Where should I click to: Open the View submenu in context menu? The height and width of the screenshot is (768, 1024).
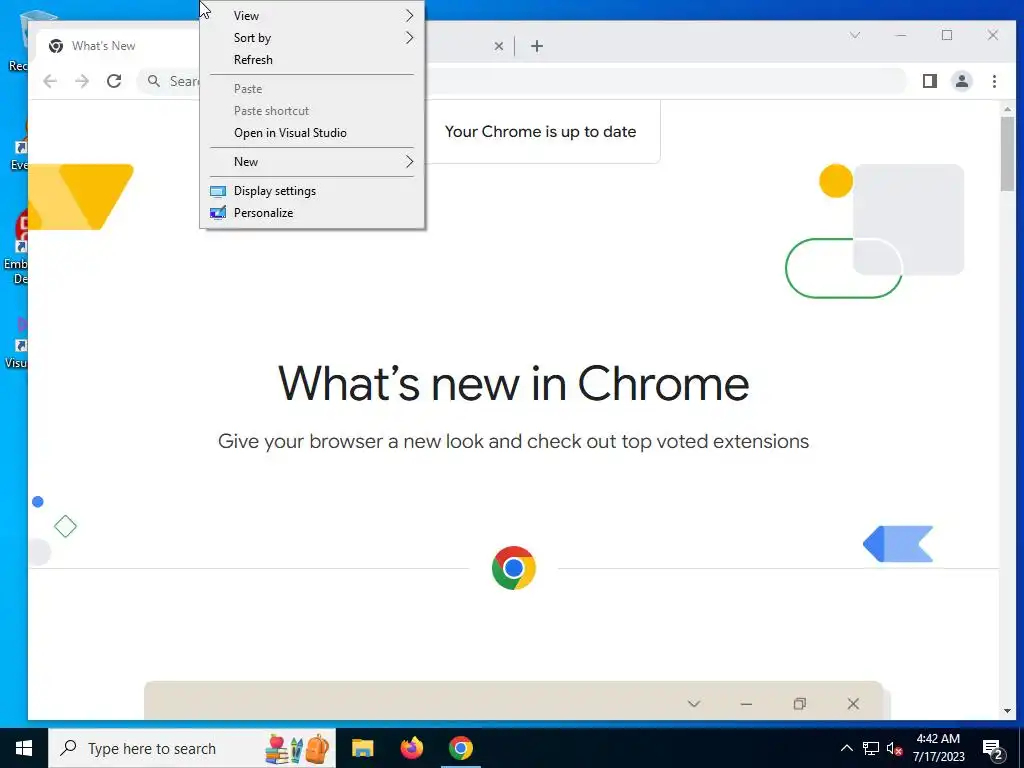point(312,16)
